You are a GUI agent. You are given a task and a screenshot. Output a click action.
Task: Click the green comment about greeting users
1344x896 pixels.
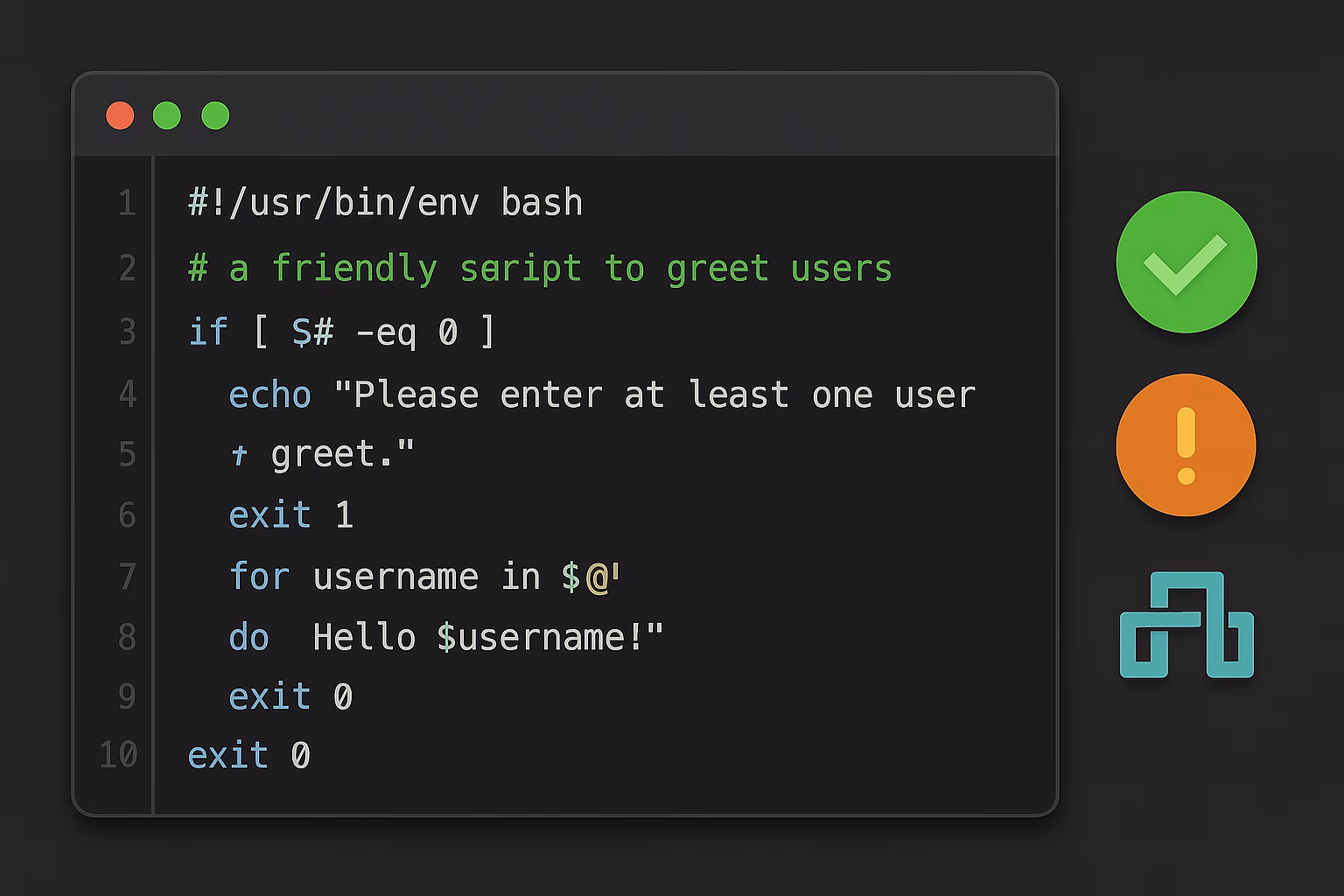tap(540, 269)
